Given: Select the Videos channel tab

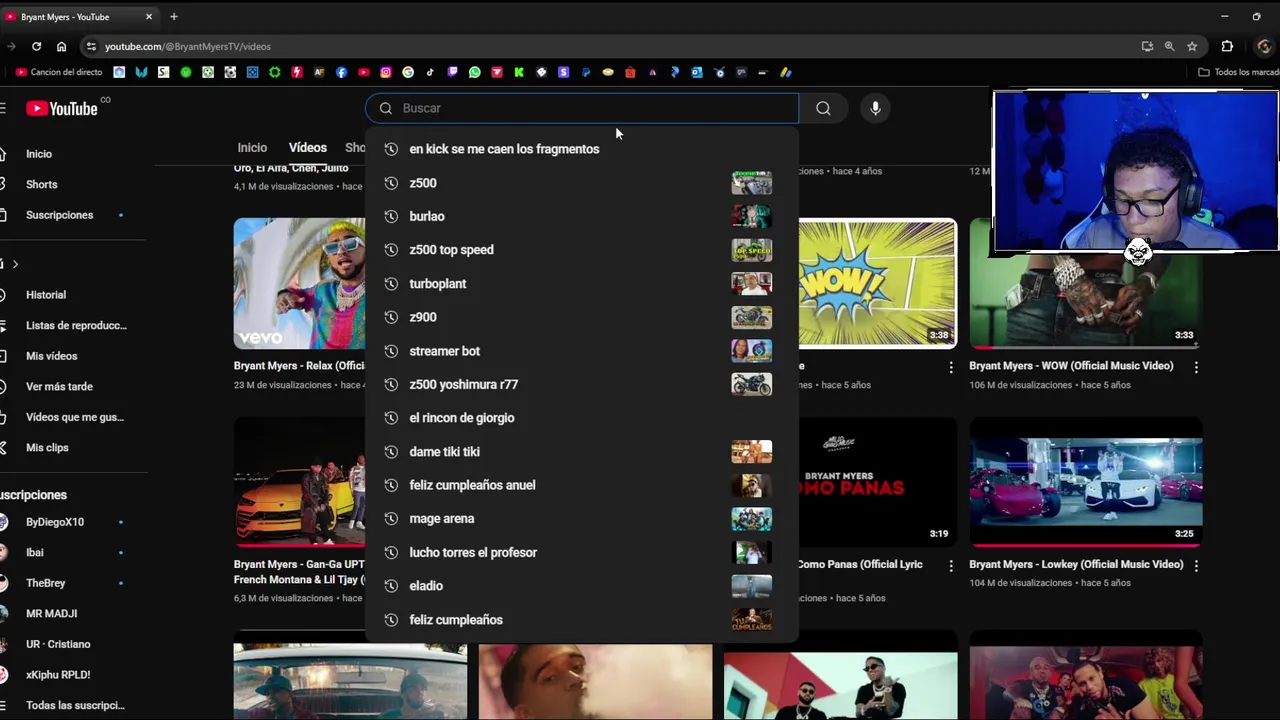Looking at the screenshot, I should pos(308,147).
